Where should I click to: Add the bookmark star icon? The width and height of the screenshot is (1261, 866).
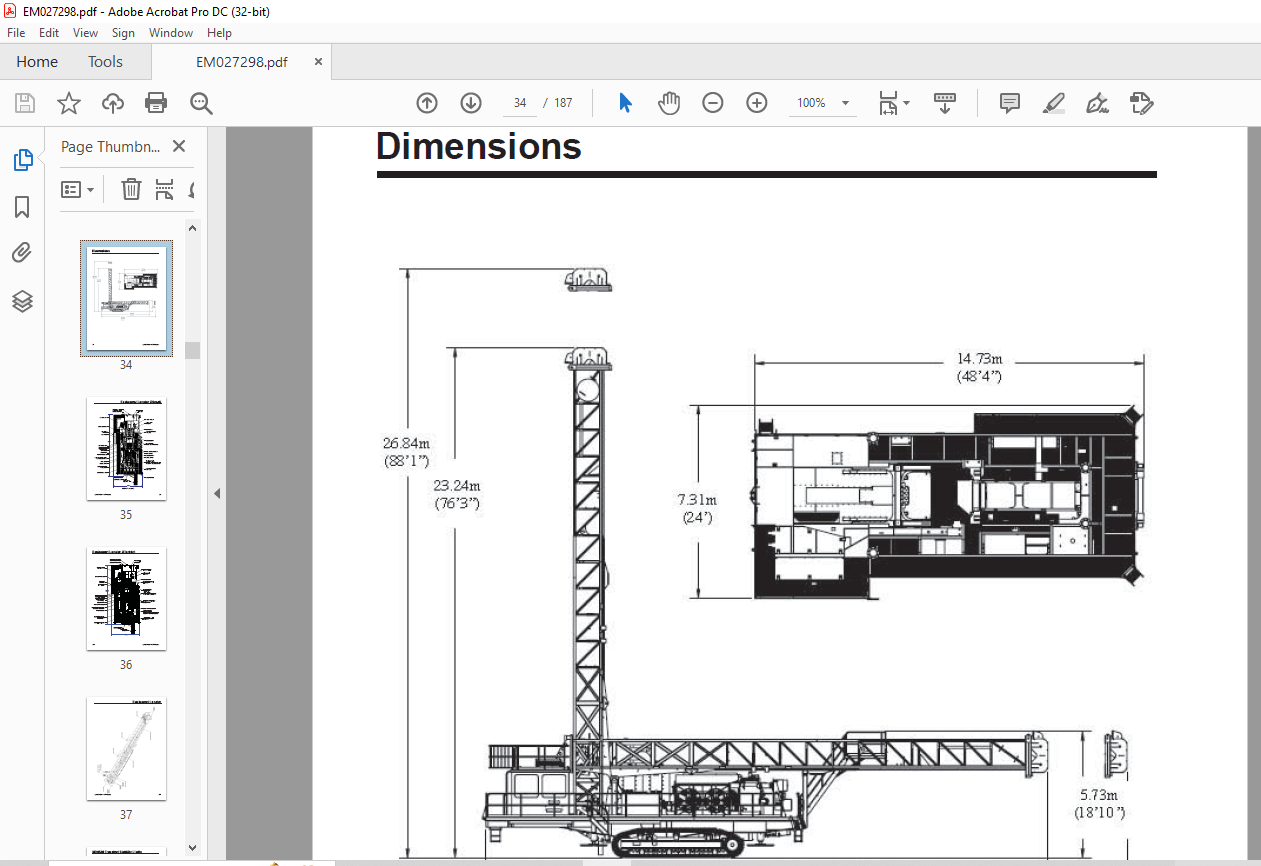68,103
